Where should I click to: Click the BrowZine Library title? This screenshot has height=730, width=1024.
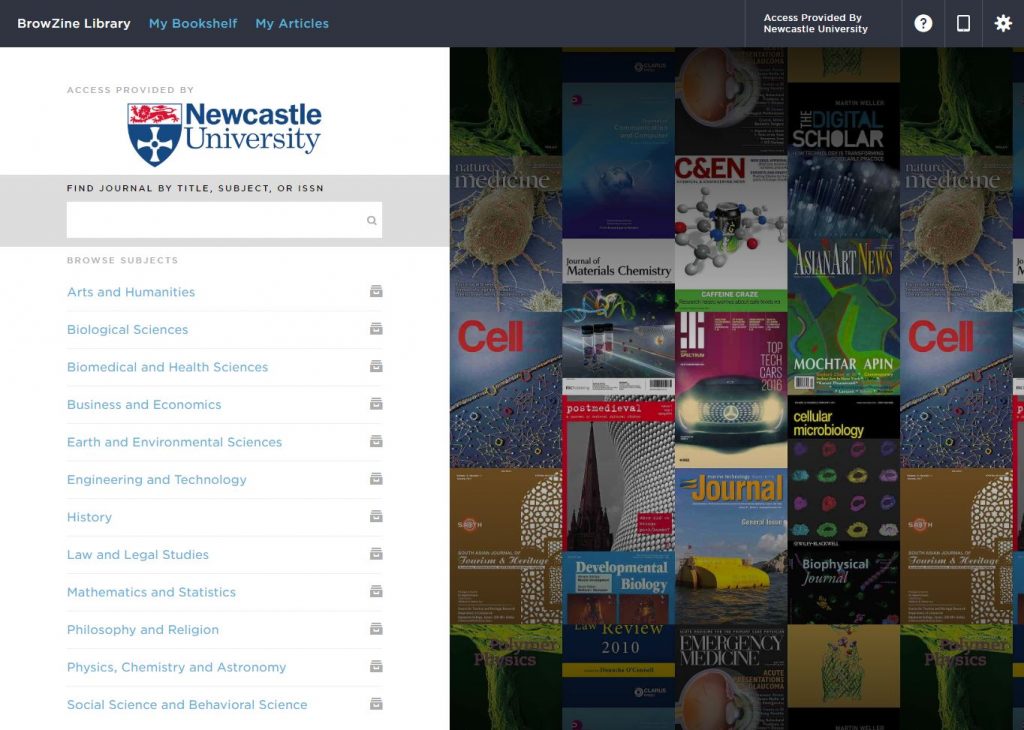(74, 23)
